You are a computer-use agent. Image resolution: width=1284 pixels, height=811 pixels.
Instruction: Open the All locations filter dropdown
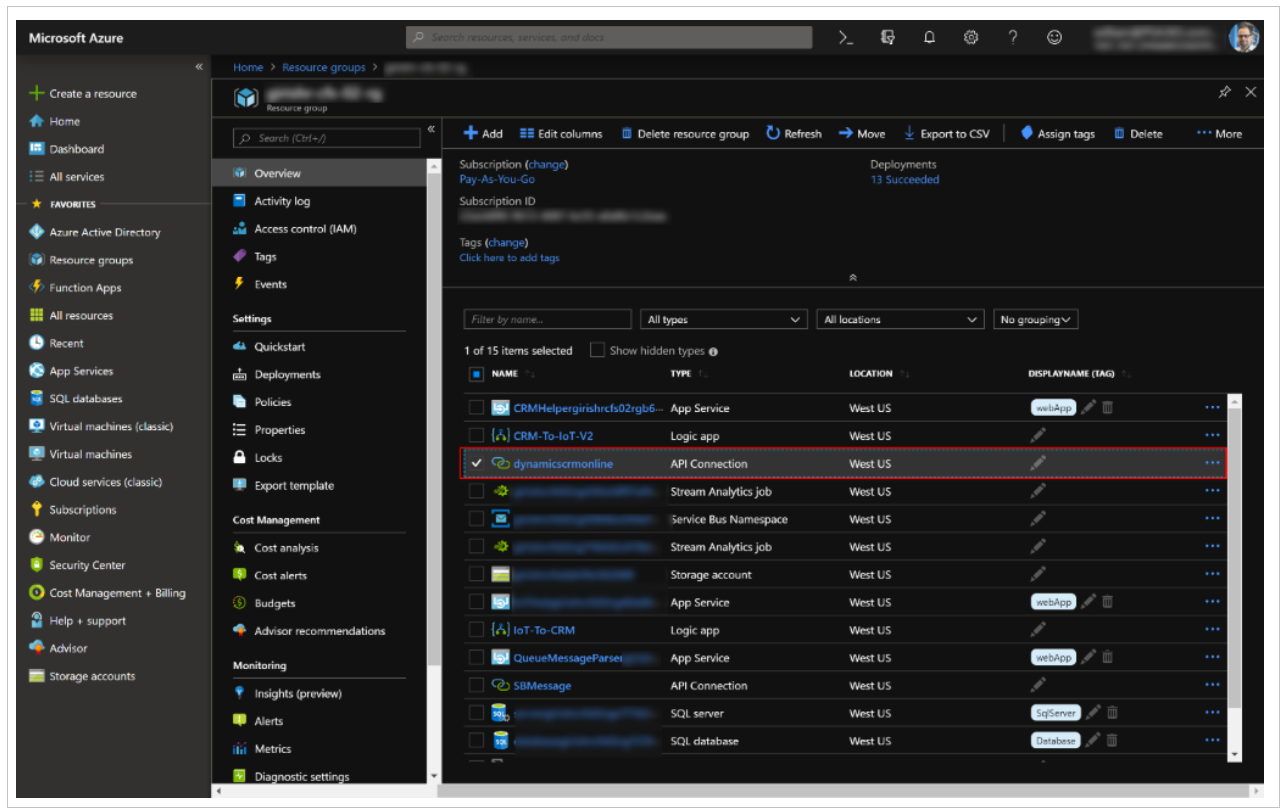click(x=900, y=320)
